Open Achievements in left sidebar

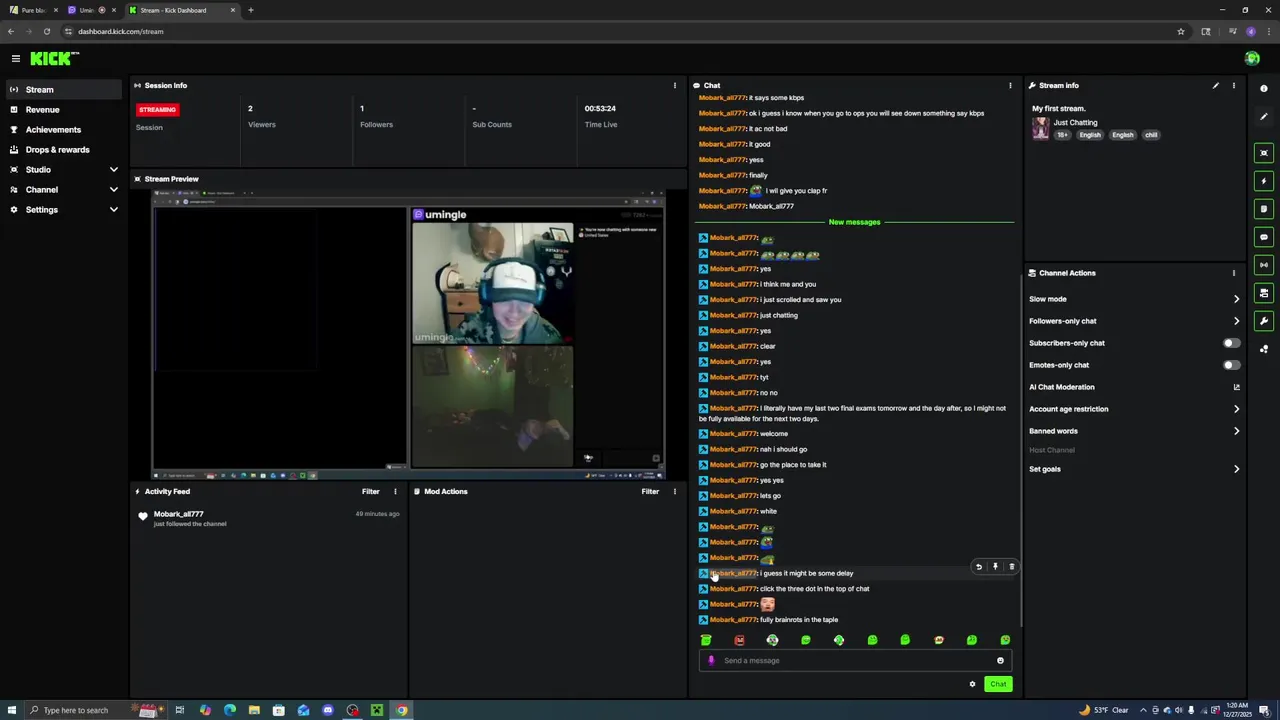click(64, 129)
